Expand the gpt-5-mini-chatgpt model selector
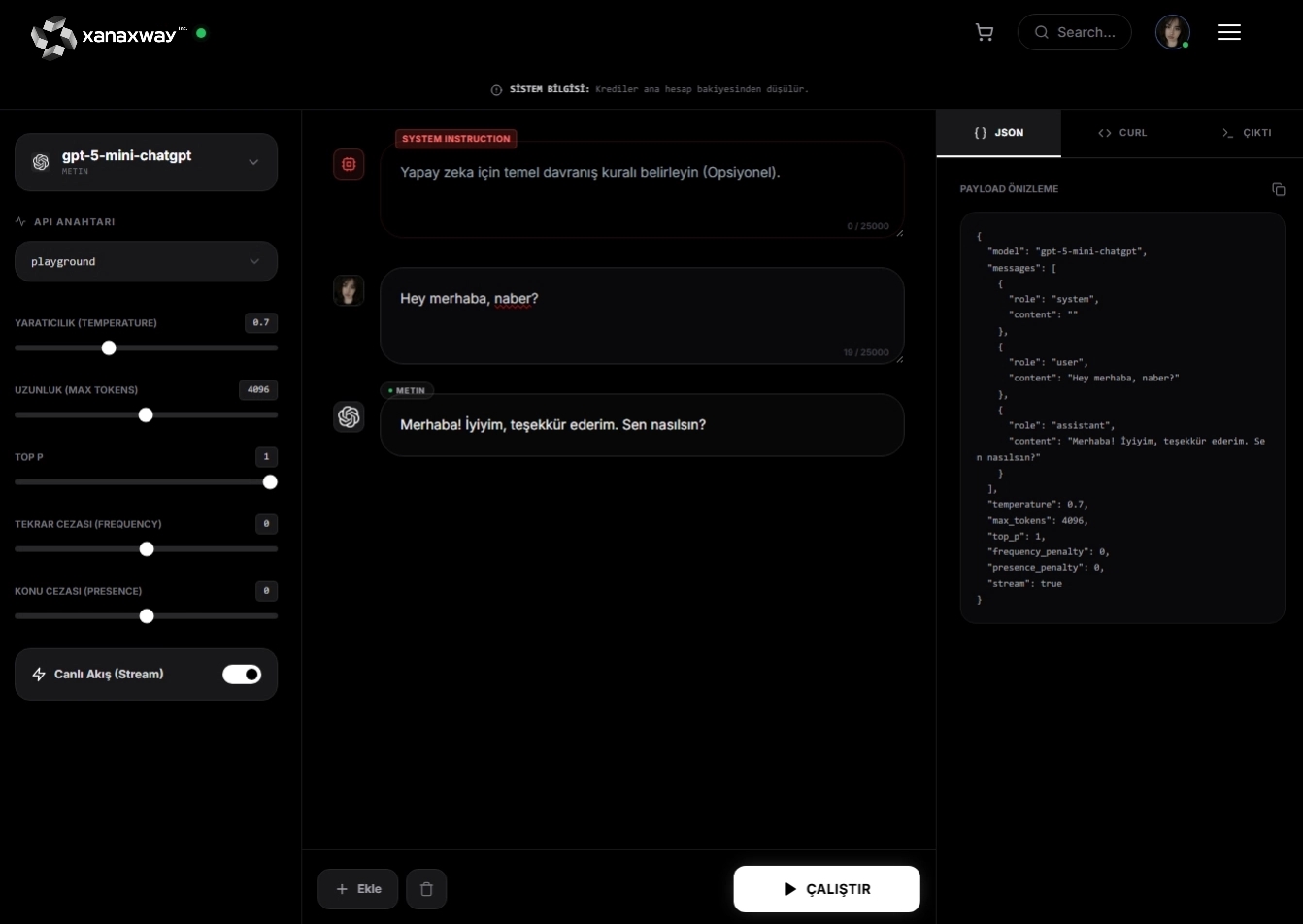The image size is (1303, 924). tap(146, 162)
